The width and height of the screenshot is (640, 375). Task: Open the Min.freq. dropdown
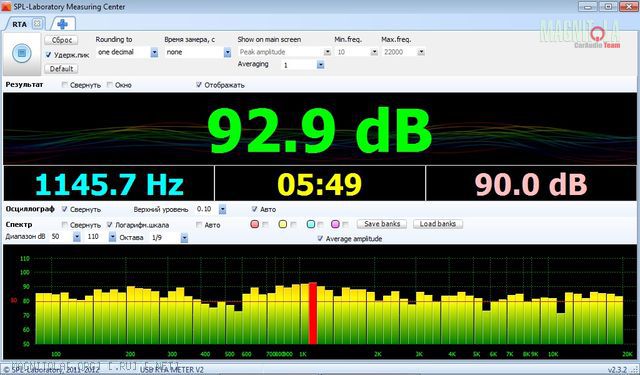coord(374,52)
